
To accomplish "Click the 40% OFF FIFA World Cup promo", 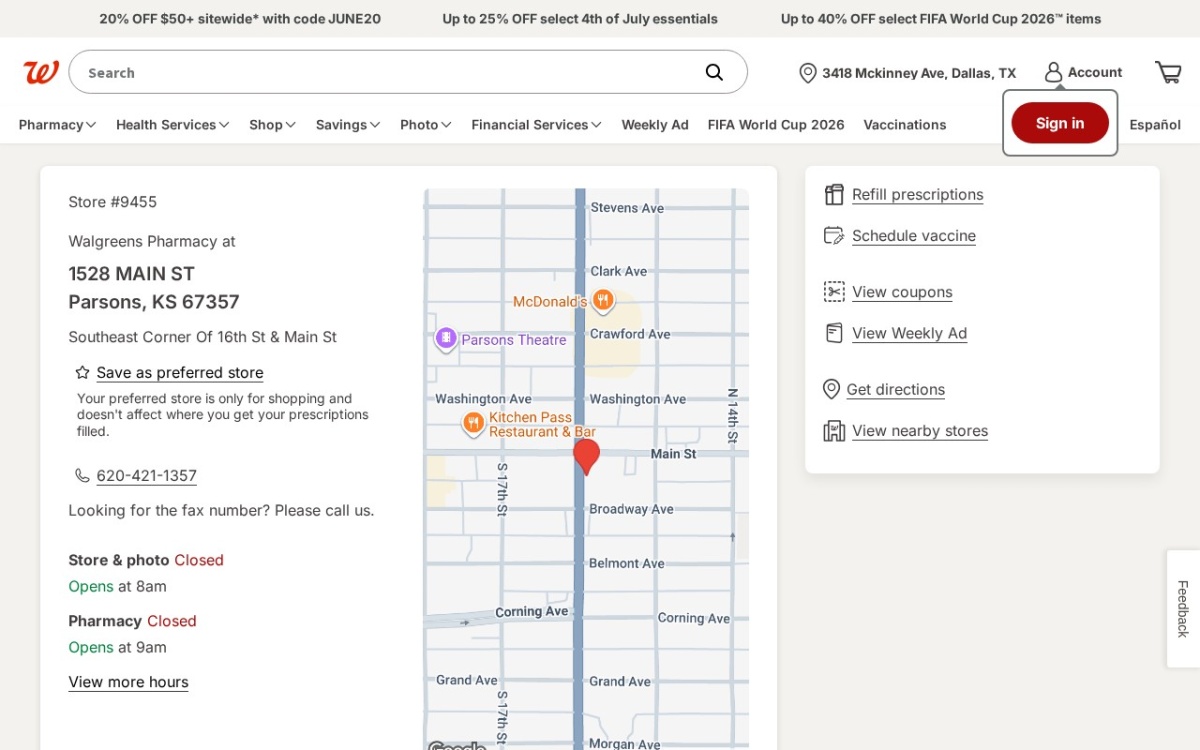I will coord(941,19).
